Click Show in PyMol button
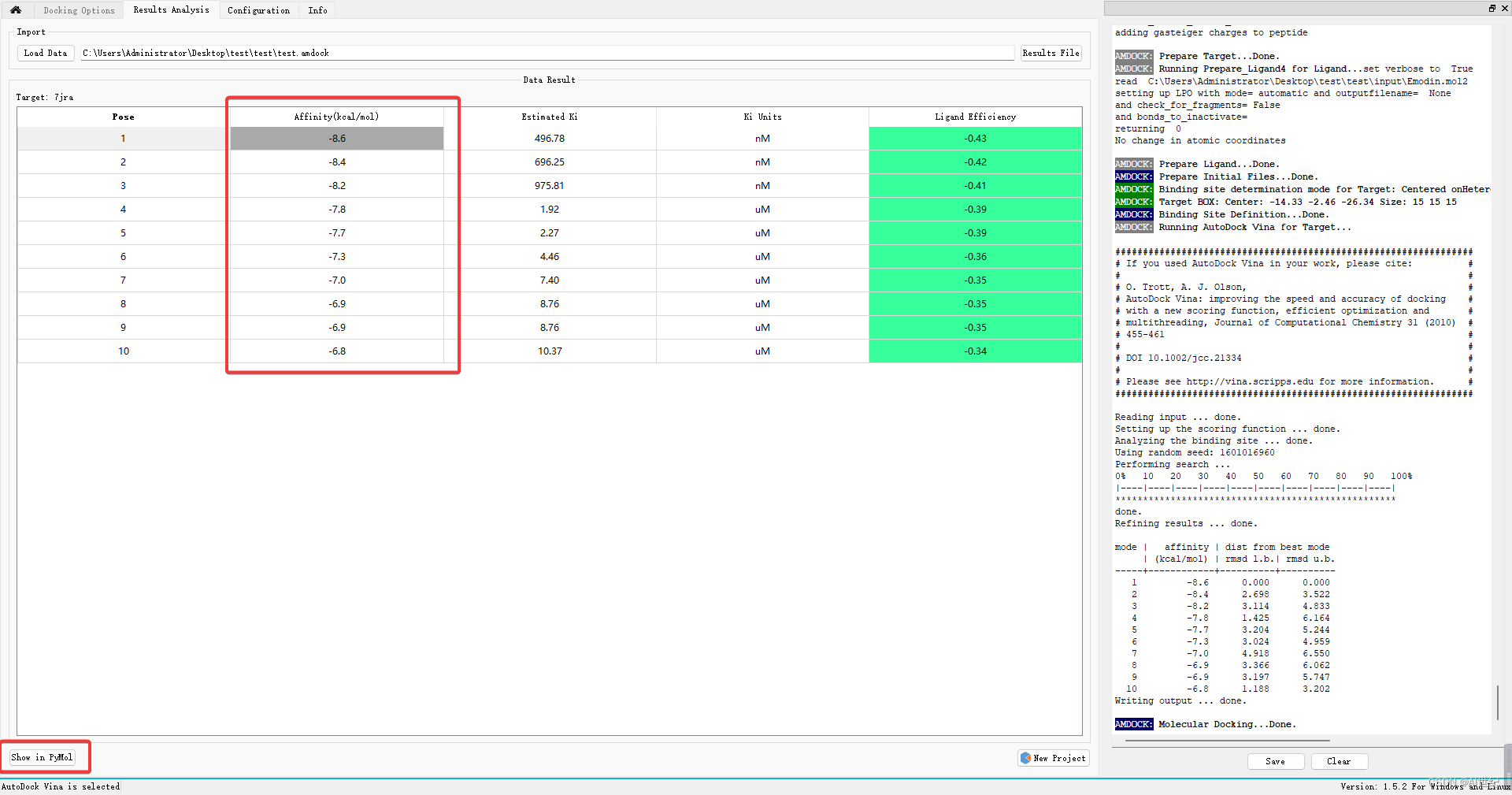Image resolution: width=1512 pixels, height=795 pixels. pyautogui.click(x=43, y=757)
